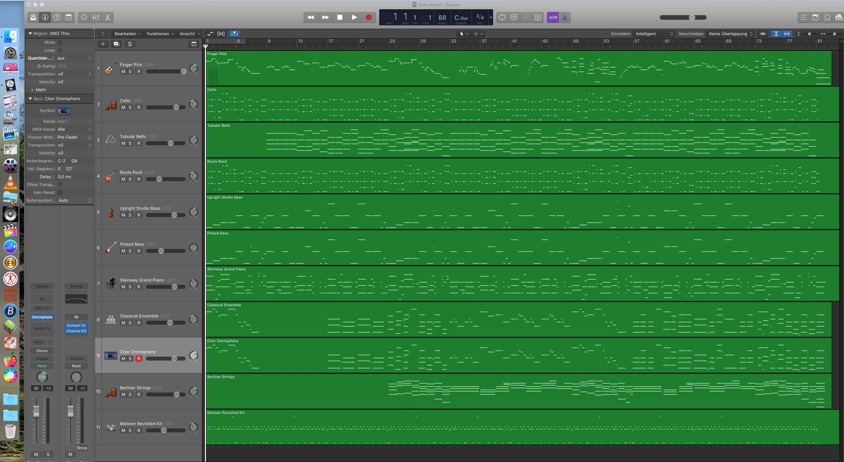Toggle the Inspector button in toolbar
The image size is (844, 462).
[x=45, y=17]
